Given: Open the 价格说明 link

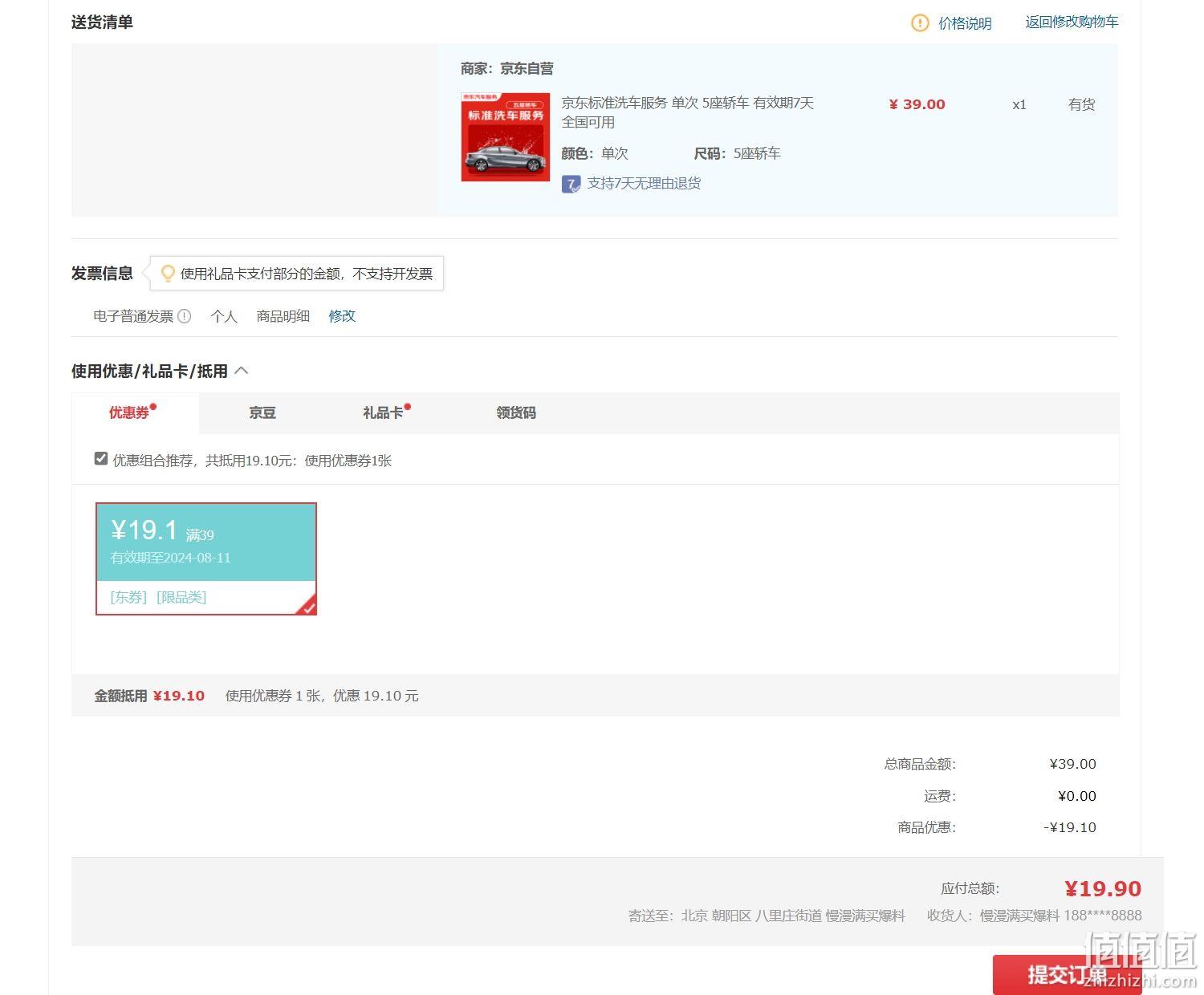Looking at the screenshot, I should [965, 23].
